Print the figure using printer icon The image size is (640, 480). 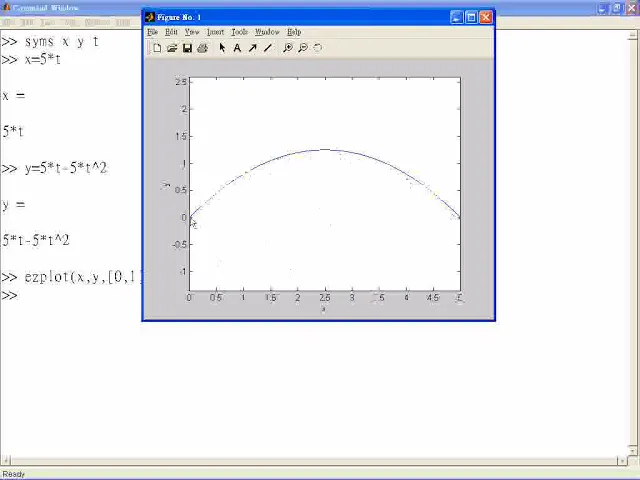click(202, 48)
